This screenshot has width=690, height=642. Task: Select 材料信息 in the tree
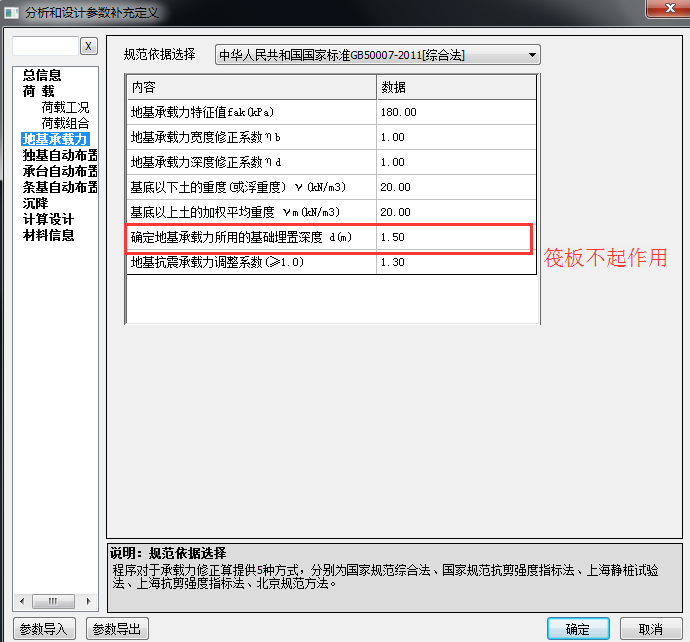(x=48, y=235)
